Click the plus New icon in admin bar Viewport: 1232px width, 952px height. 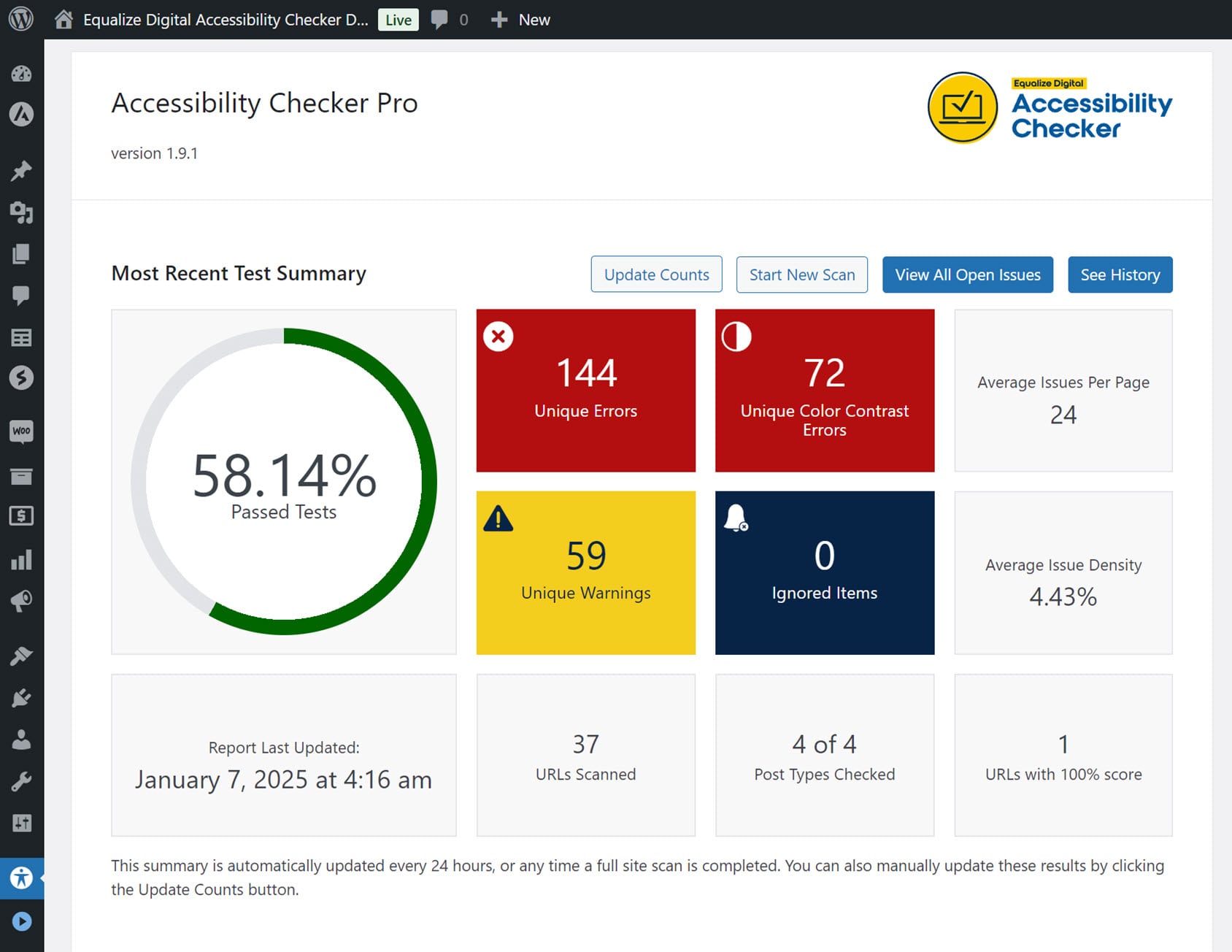coord(499,20)
